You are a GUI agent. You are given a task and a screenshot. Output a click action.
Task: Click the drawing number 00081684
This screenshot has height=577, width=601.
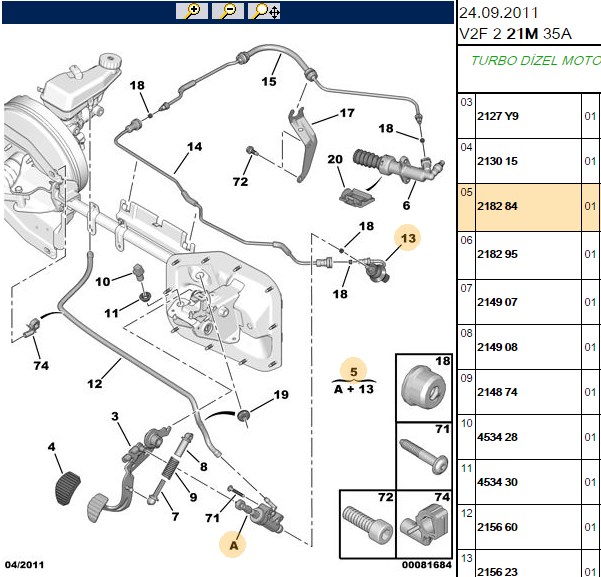[x=427, y=565]
